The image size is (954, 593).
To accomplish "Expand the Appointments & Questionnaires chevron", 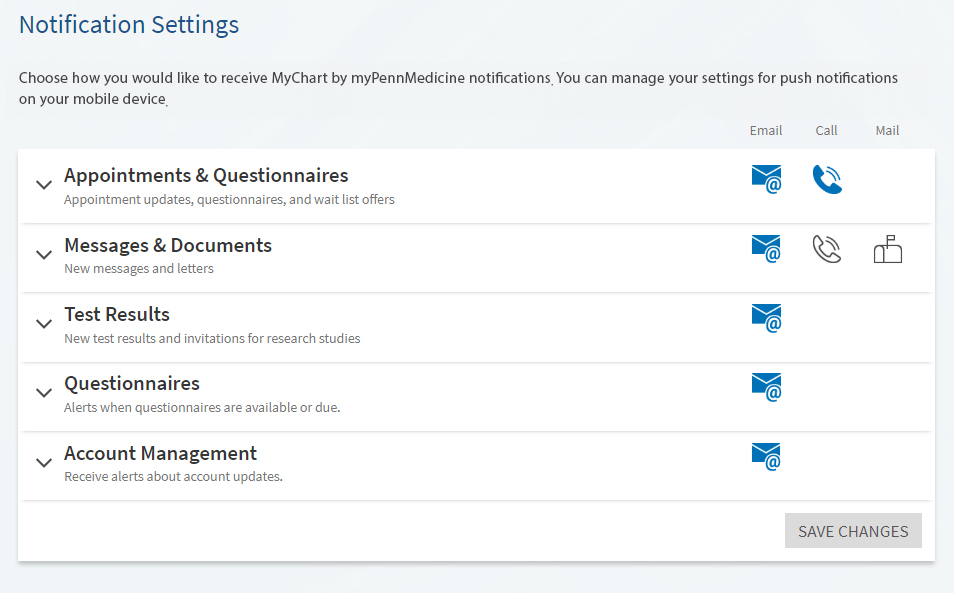I will click(x=44, y=185).
